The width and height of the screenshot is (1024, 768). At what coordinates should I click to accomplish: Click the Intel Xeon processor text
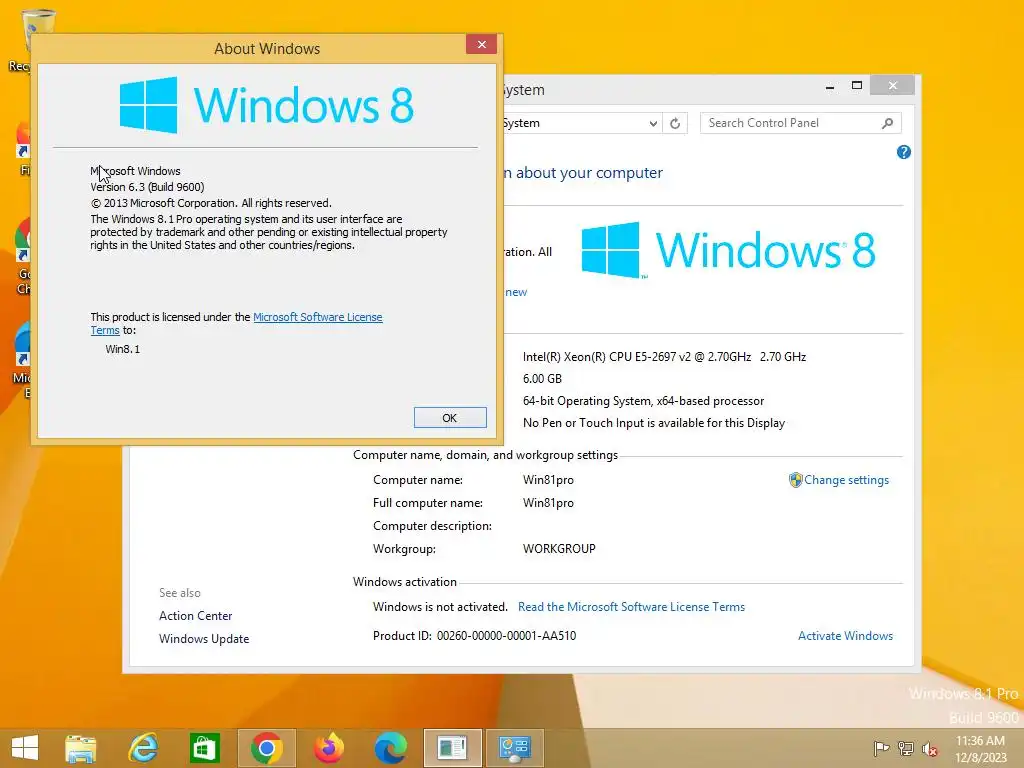pos(664,357)
